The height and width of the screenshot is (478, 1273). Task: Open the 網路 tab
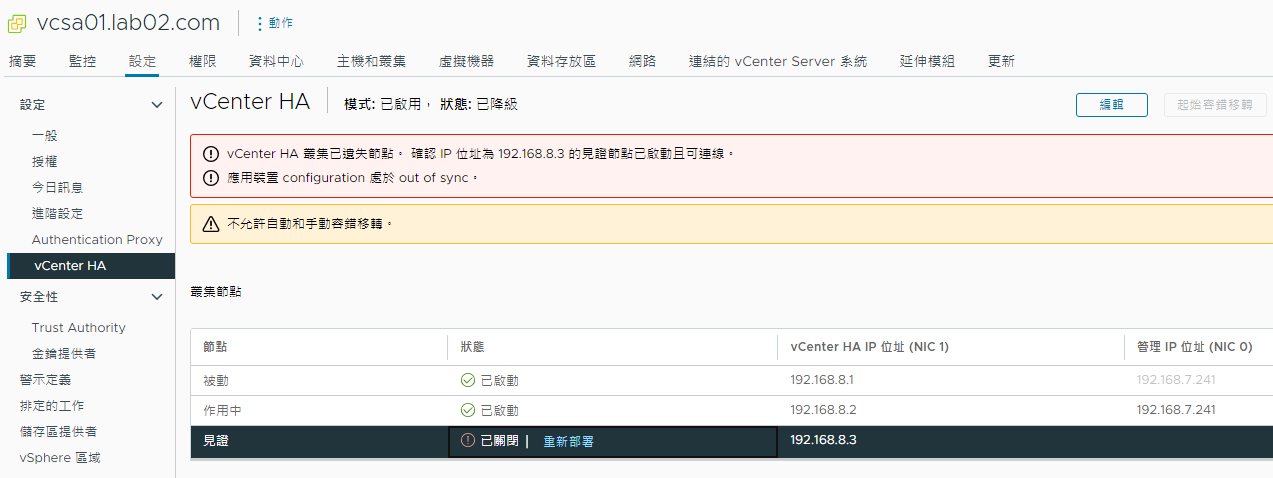pyautogui.click(x=643, y=61)
